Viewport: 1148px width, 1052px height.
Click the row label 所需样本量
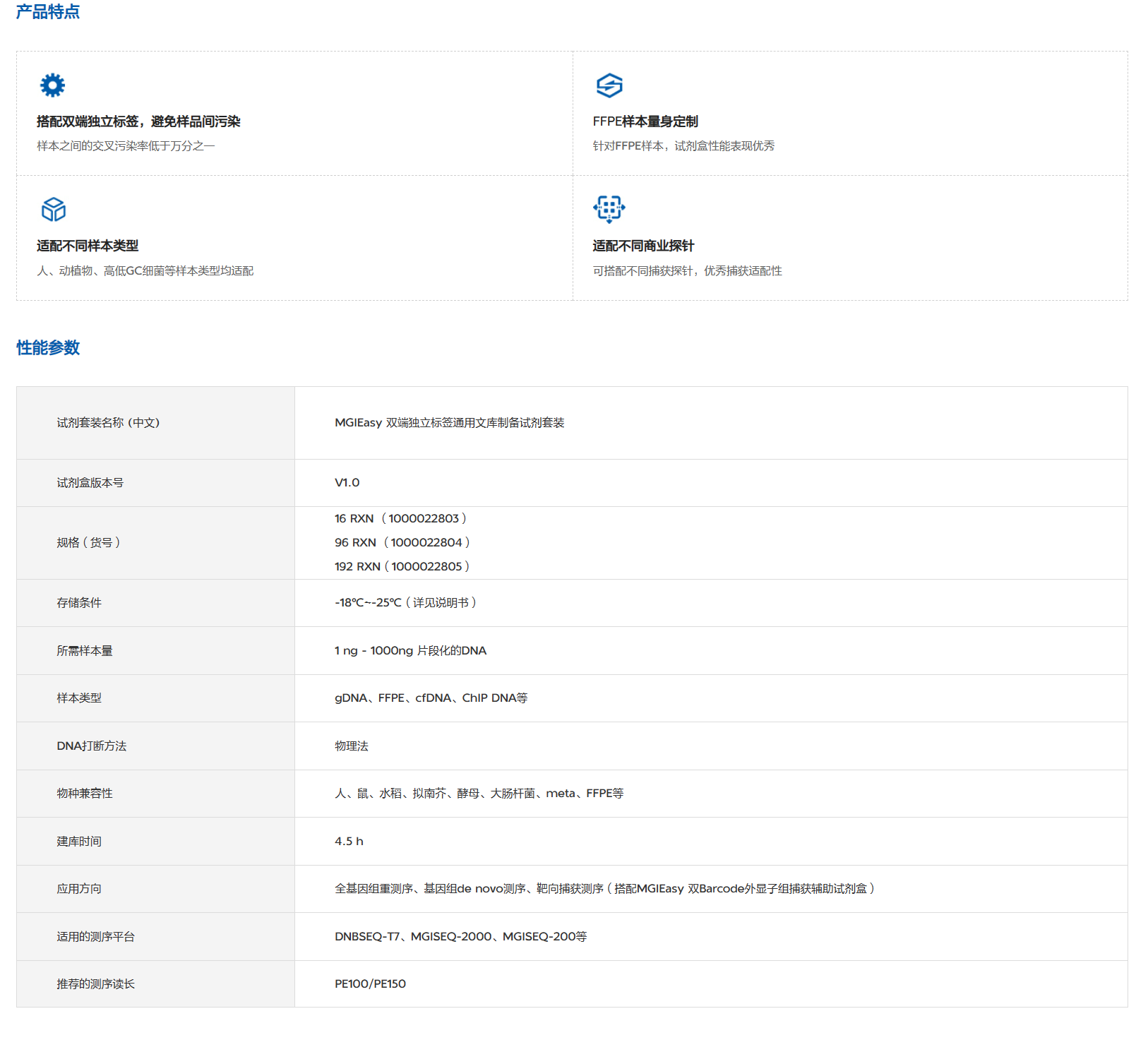point(85,651)
